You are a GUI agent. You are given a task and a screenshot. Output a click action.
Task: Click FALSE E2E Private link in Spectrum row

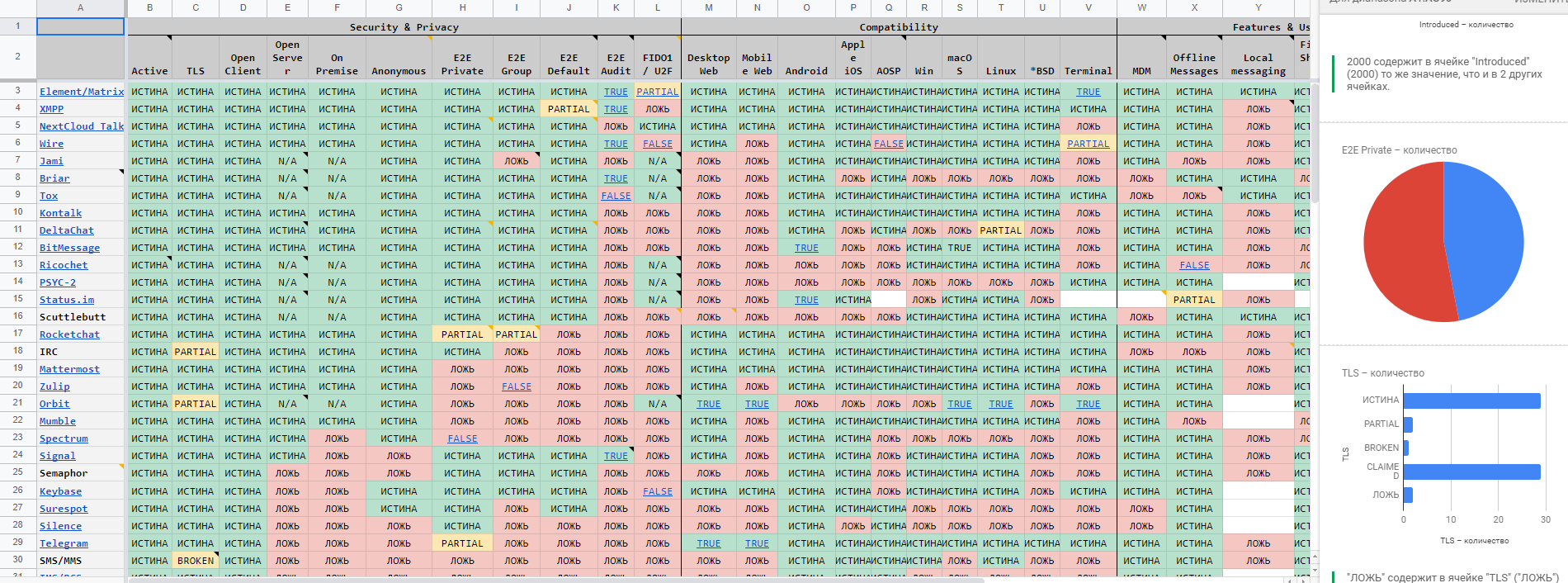(462, 438)
